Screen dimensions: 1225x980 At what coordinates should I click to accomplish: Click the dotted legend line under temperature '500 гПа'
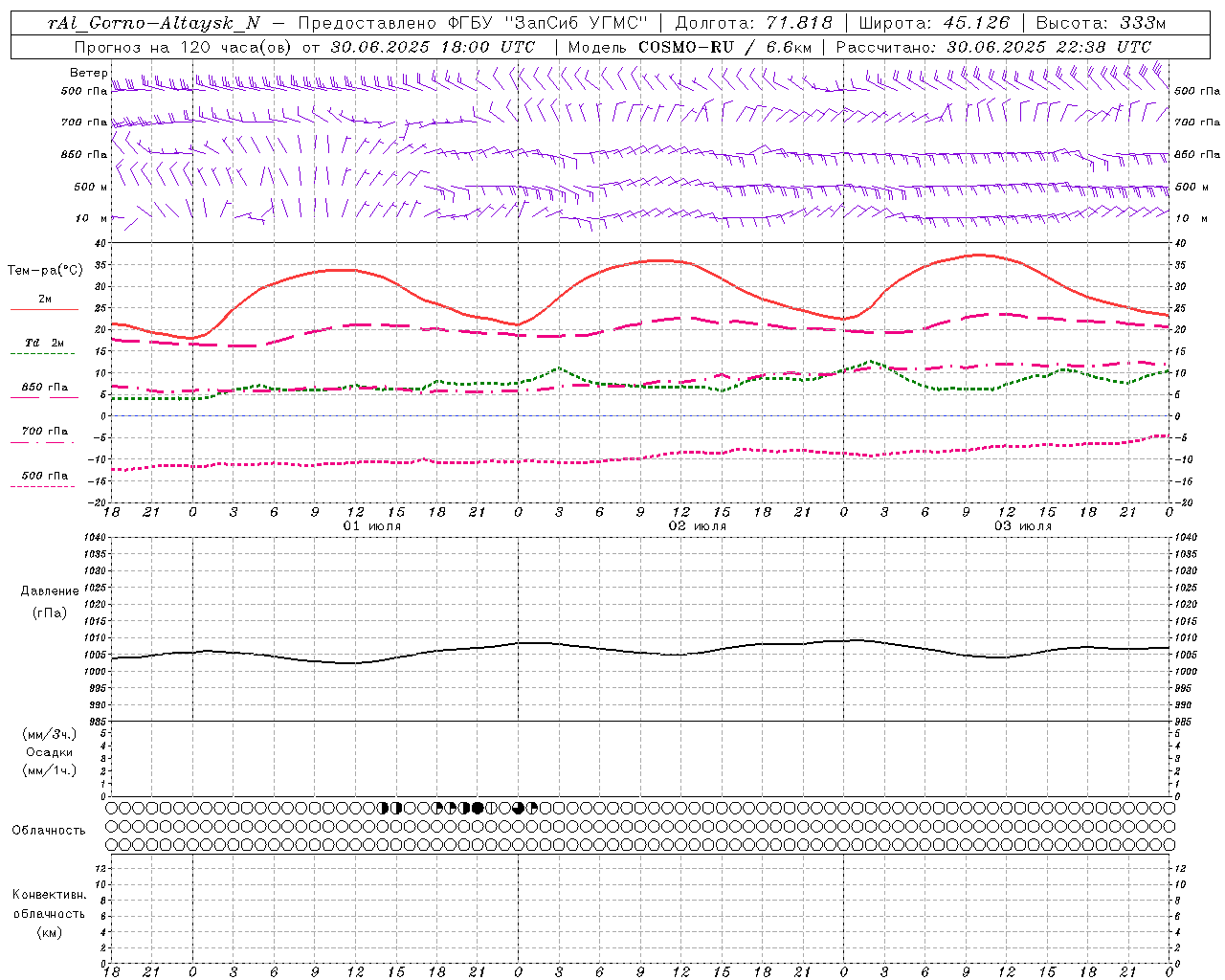42,487
